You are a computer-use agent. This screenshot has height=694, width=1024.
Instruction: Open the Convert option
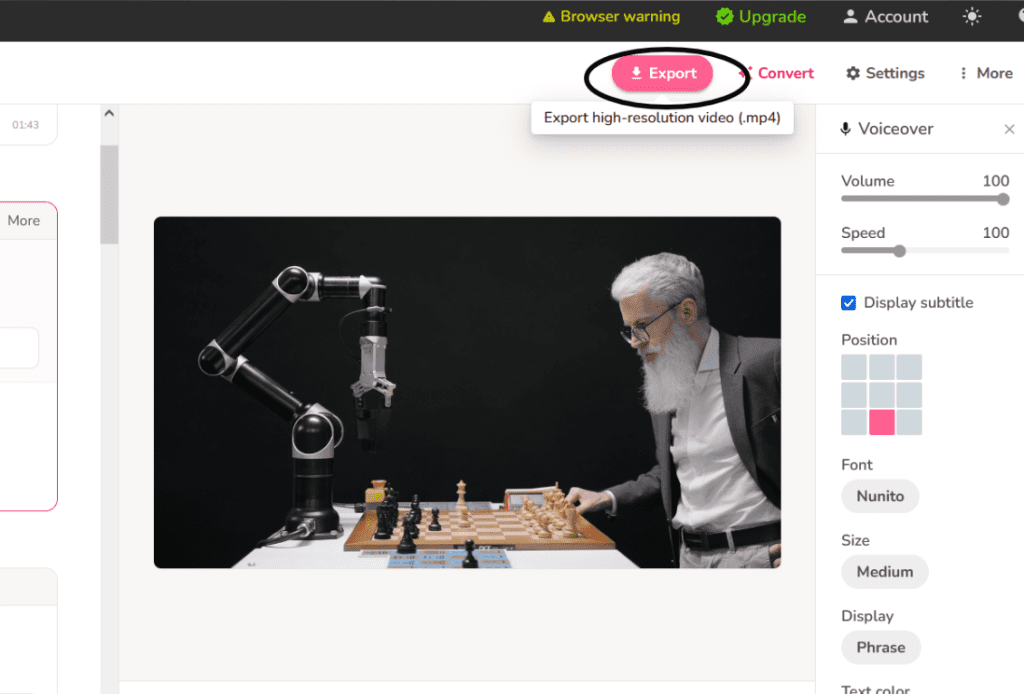[777, 73]
